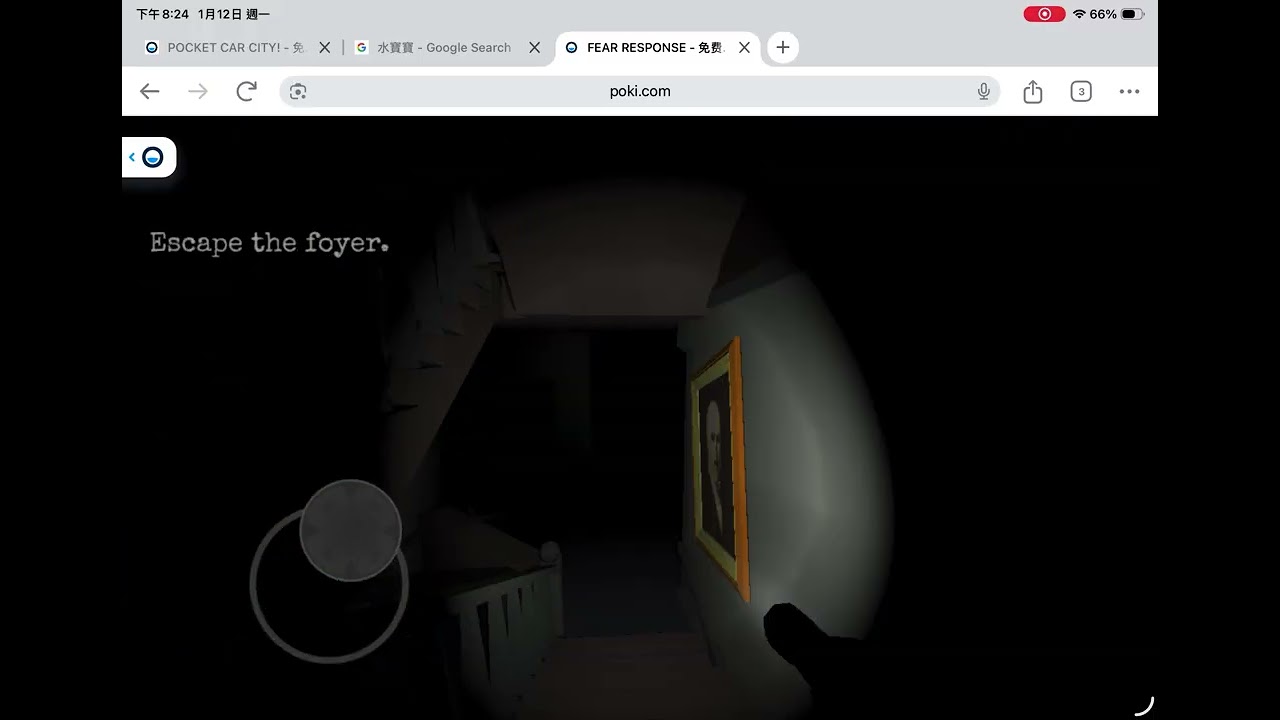
Task: Switch to the POCKET CAR CITY tab
Action: tap(236, 47)
